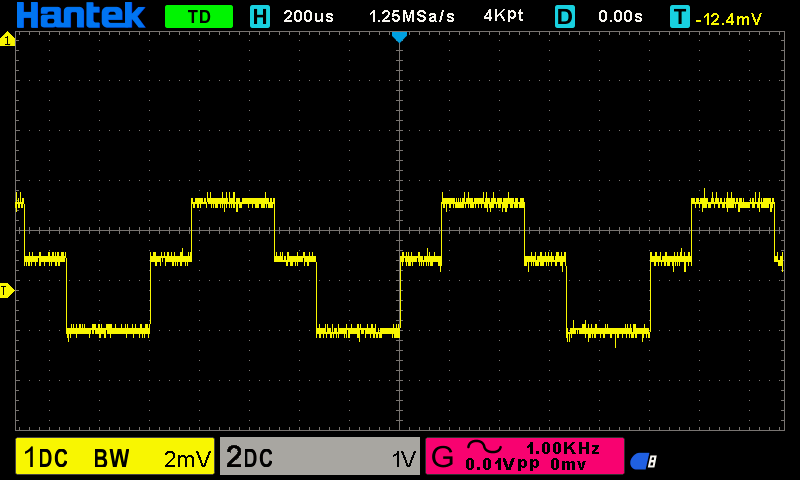Select the cyan H horizontal timebase icon
The image size is (800, 480).
pos(260,17)
